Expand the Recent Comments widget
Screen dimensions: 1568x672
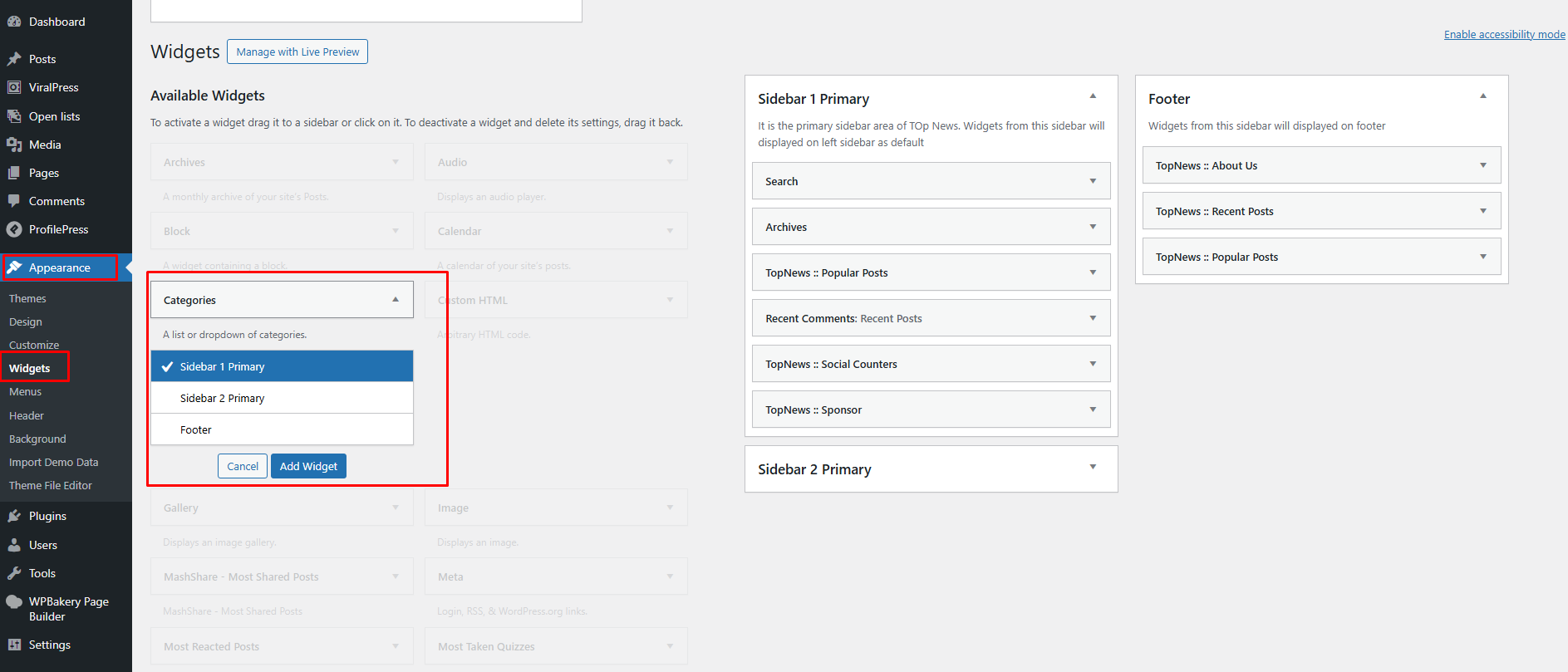click(x=1093, y=318)
